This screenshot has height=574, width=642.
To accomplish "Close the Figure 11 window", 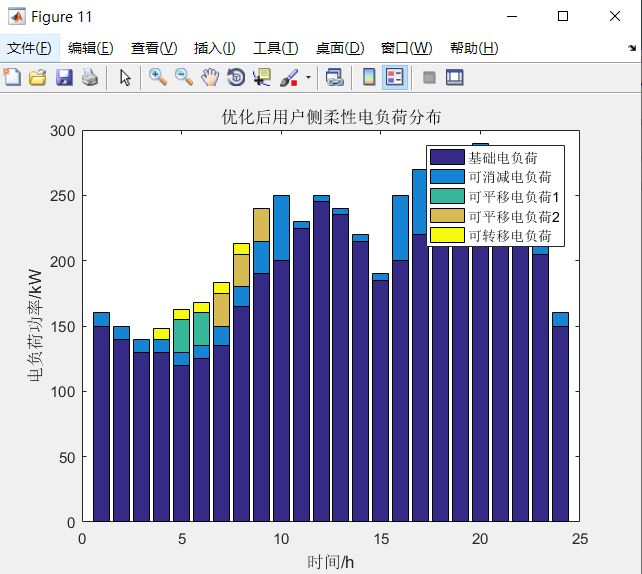I will pyautogui.click(x=615, y=16).
